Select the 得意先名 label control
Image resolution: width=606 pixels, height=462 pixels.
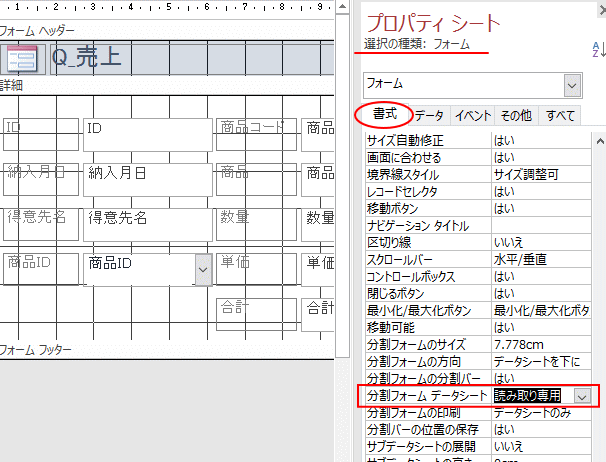tap(41, 224)
